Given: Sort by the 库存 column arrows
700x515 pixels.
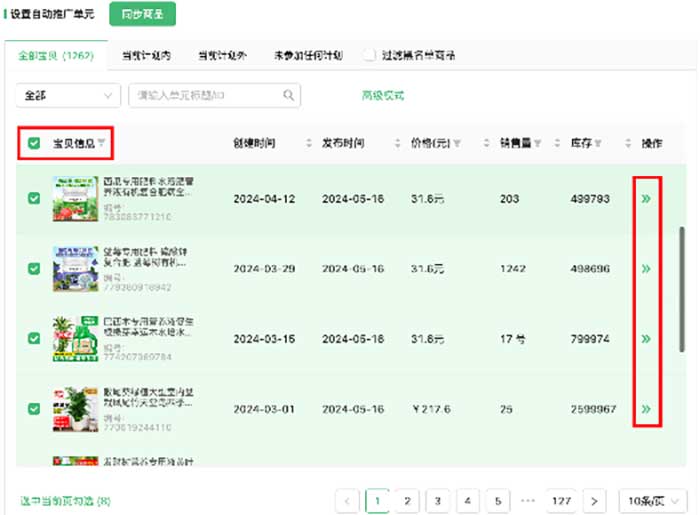Looking at the screenshot, I should pos(628,143).
